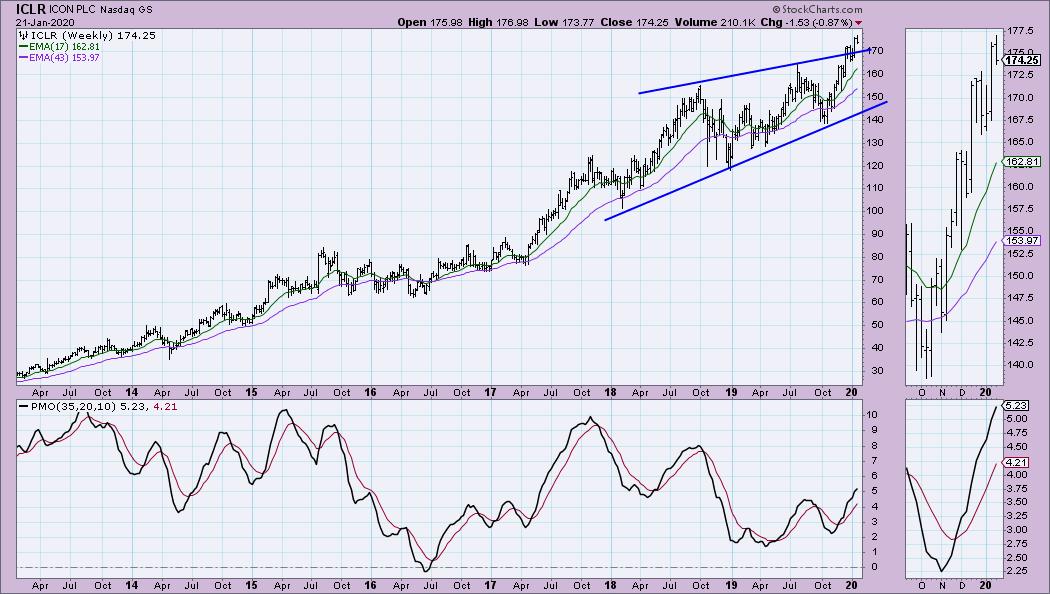Click the 17 year label under price chart
The image size is (1050, 594).
(491, 393)
